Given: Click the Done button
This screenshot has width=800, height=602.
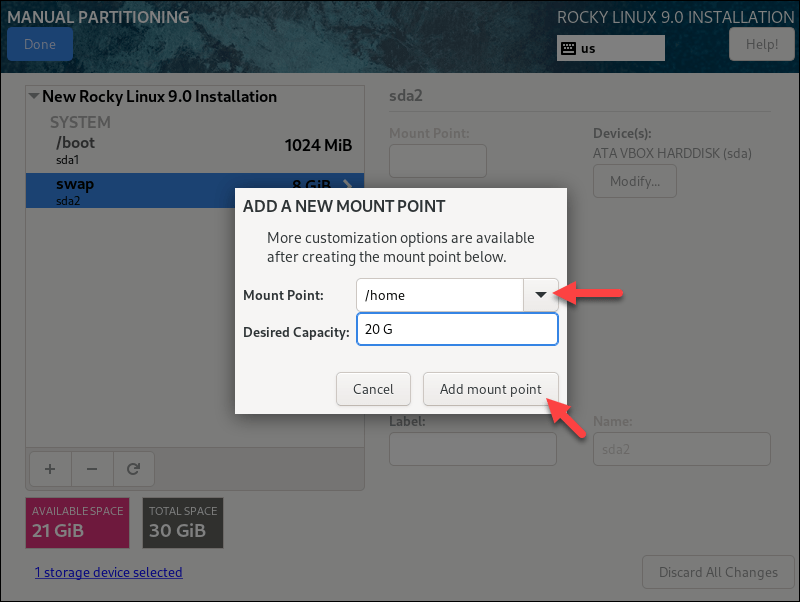Looking at the screenshot, I should [x=39, y=43].
